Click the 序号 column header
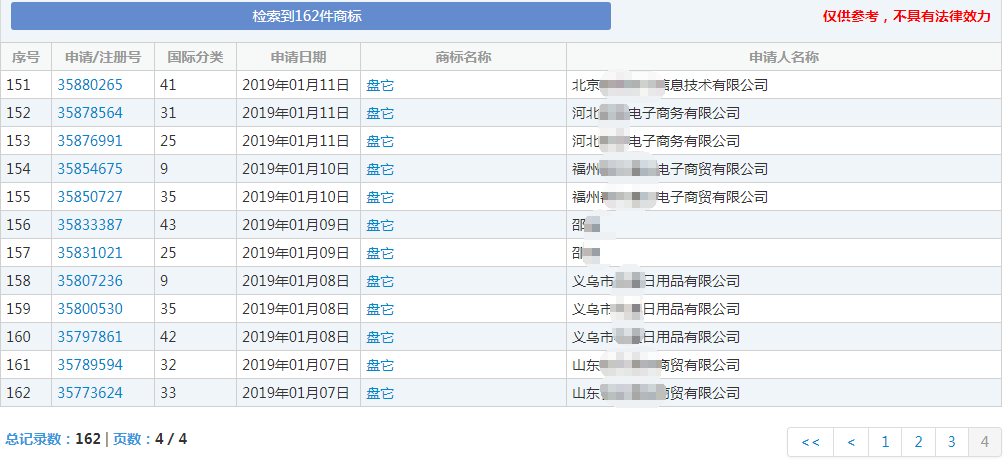 click(x=26, y=57)
